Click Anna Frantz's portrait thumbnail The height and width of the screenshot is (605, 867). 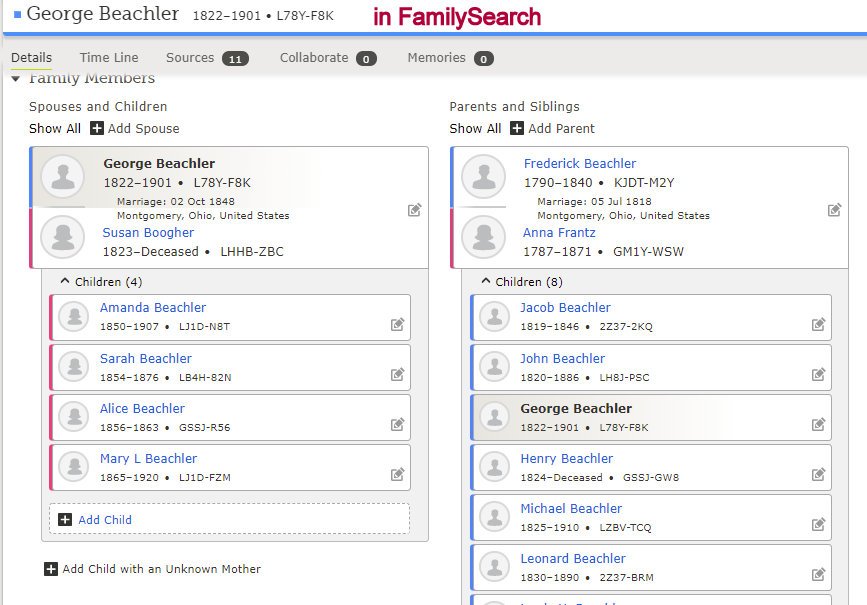483,236
